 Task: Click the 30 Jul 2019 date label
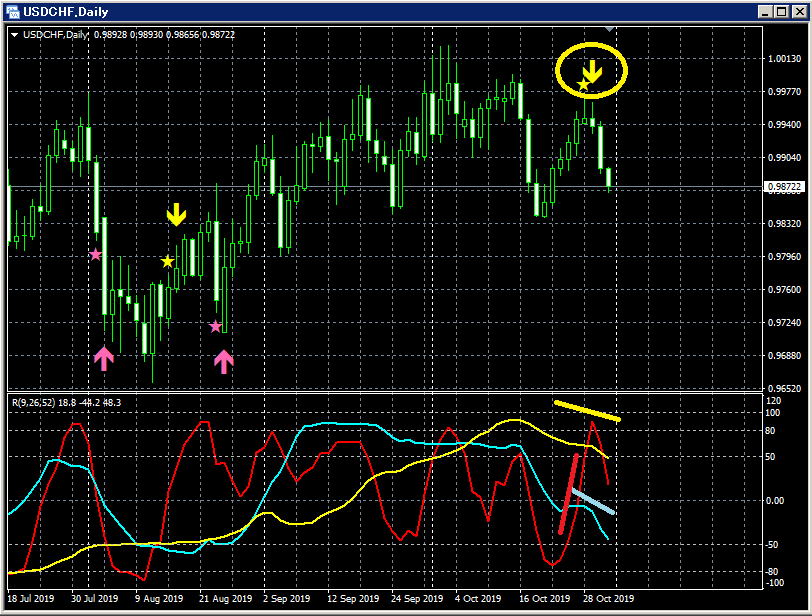pyautogui.click(x=94, y=598)
